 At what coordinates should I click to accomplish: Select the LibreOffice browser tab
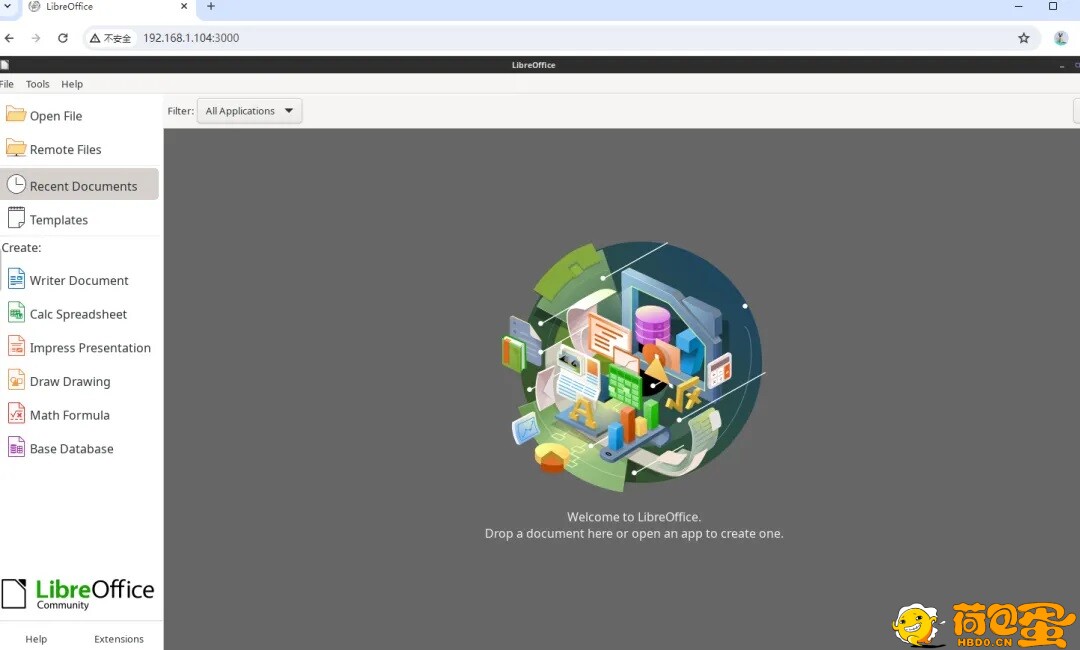coord(108,8)
